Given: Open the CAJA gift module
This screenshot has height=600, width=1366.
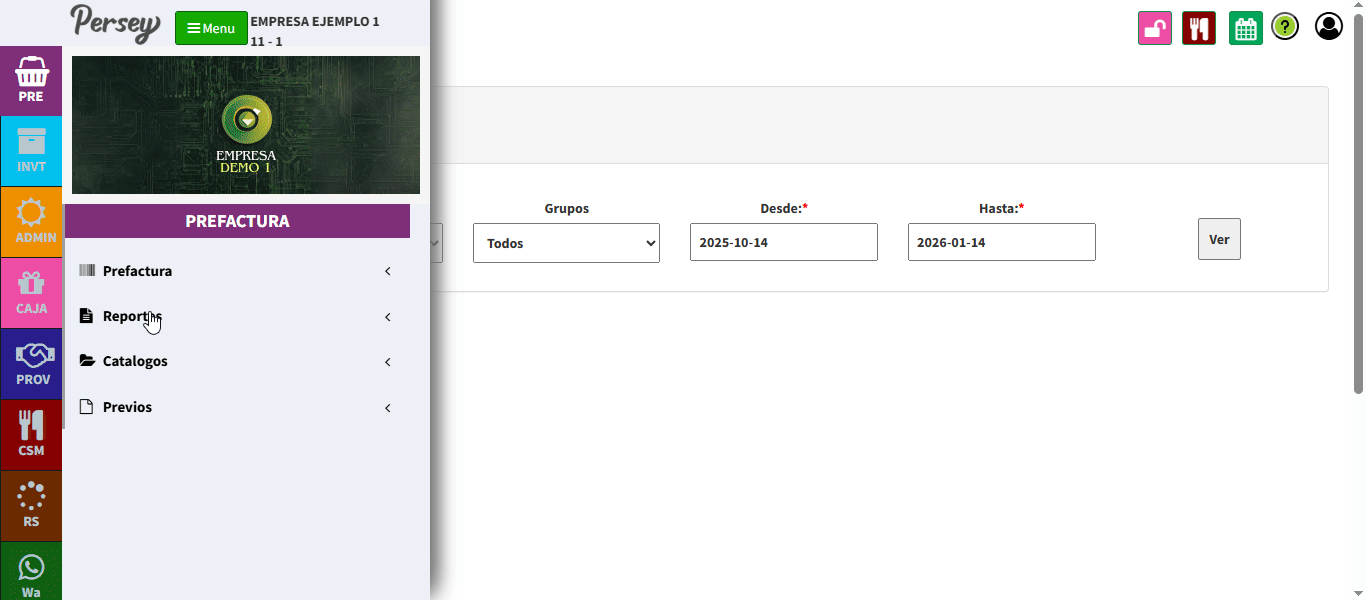Looking at the screenshot, I should [31, 293].
